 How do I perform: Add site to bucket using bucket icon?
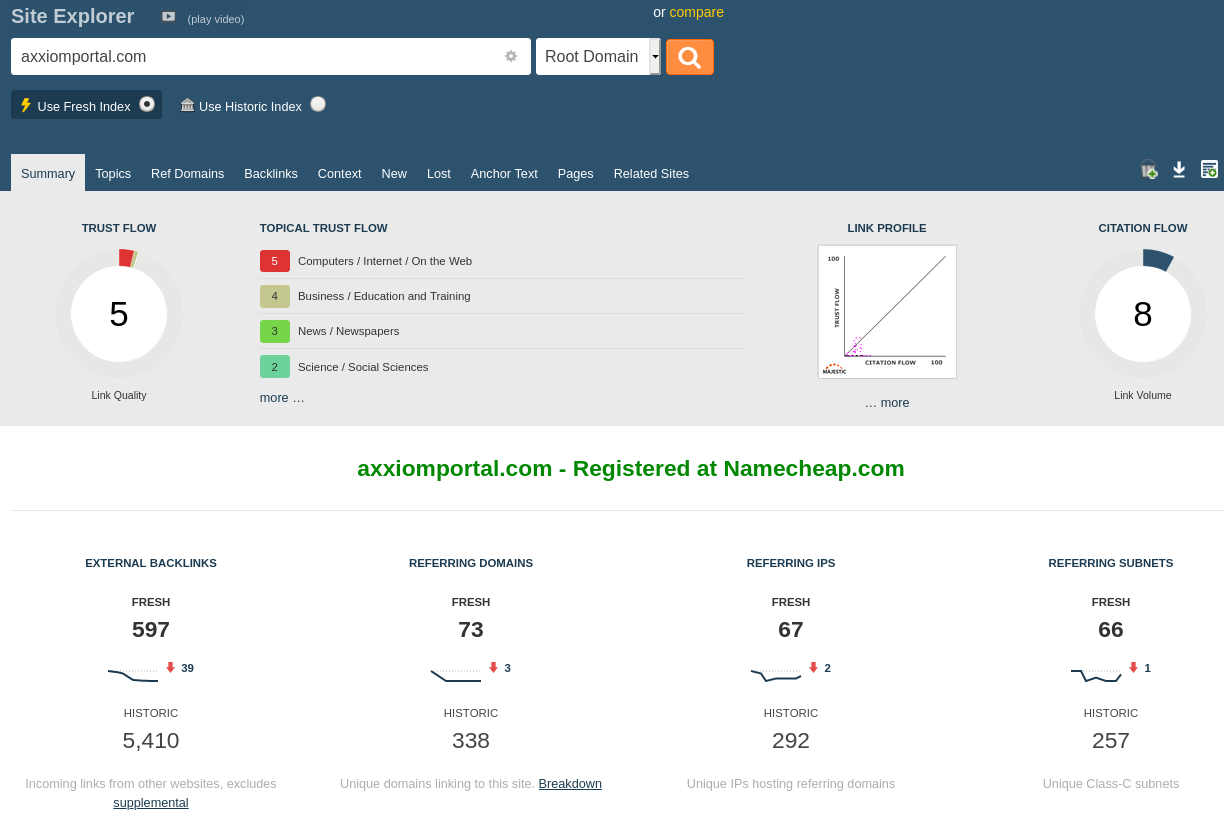[1149, 170]
